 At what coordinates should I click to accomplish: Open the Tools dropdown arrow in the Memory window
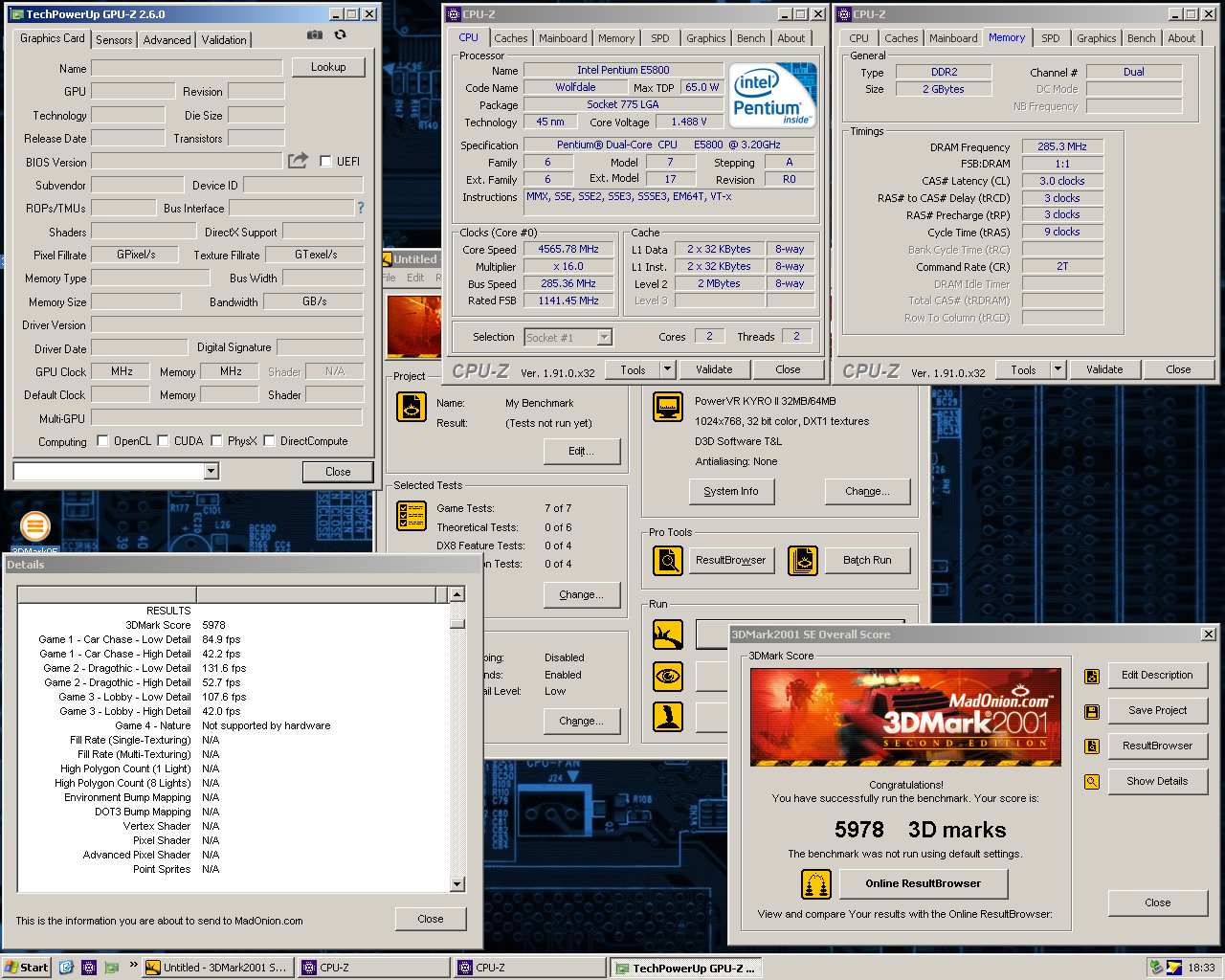(x=1058, y=369)
